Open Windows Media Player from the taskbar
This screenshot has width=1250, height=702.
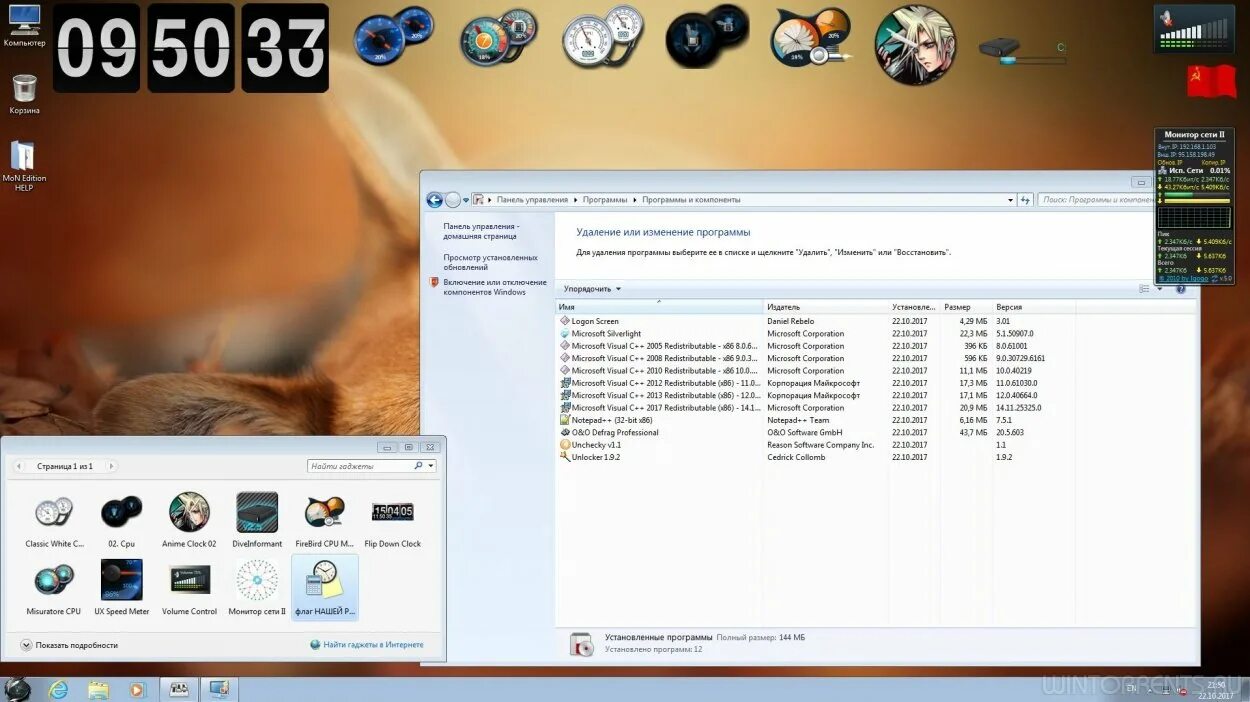138,689
